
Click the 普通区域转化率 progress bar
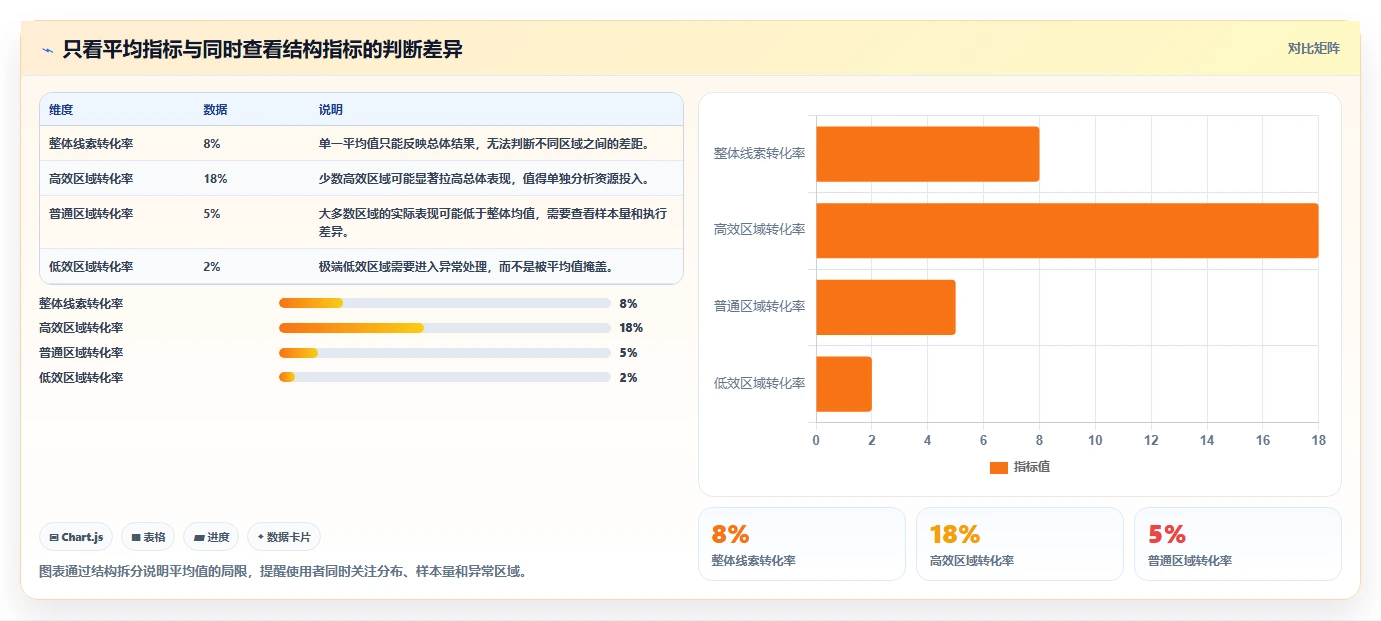point(445,353)
